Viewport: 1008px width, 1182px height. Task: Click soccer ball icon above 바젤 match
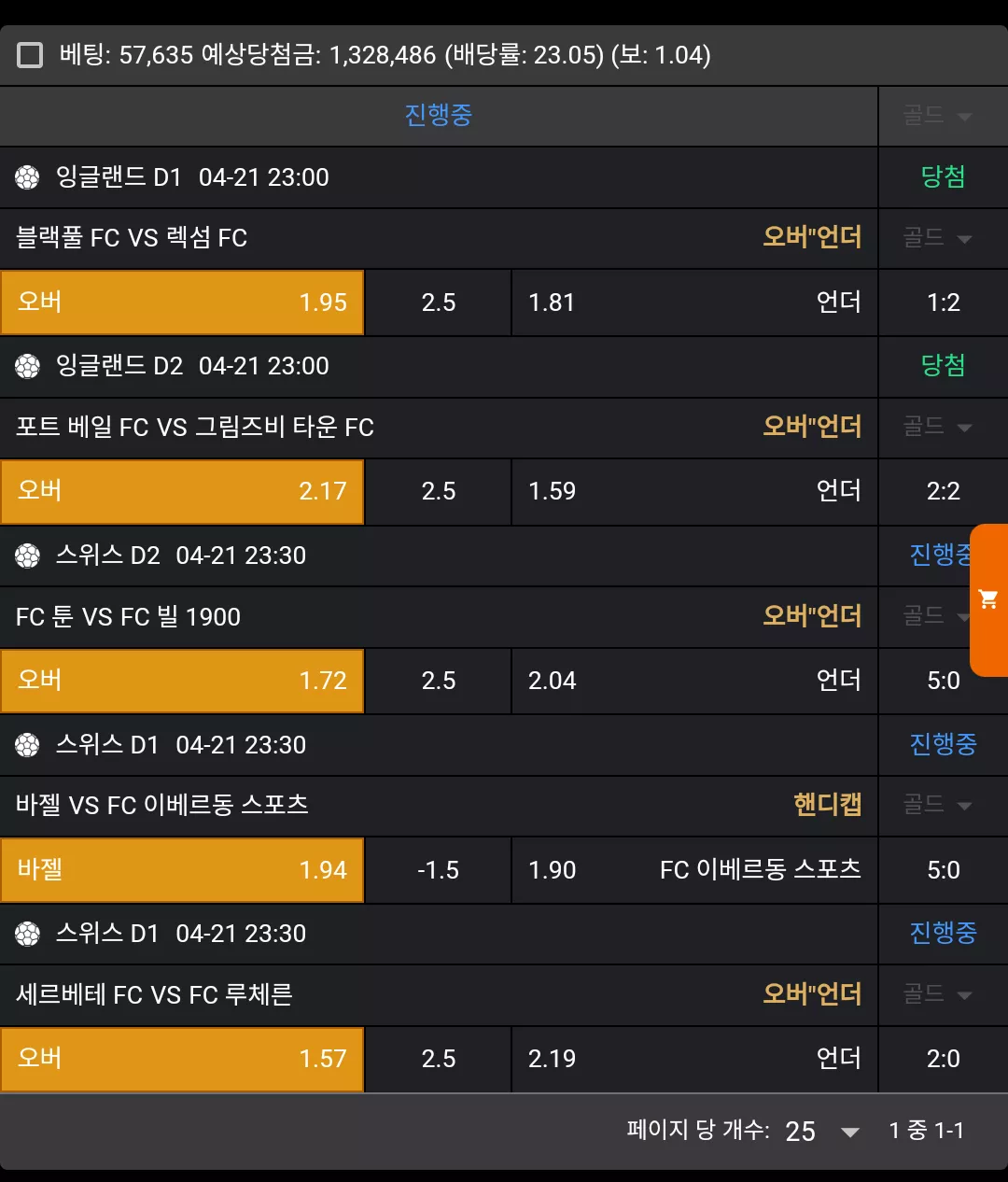coord(28,745)
